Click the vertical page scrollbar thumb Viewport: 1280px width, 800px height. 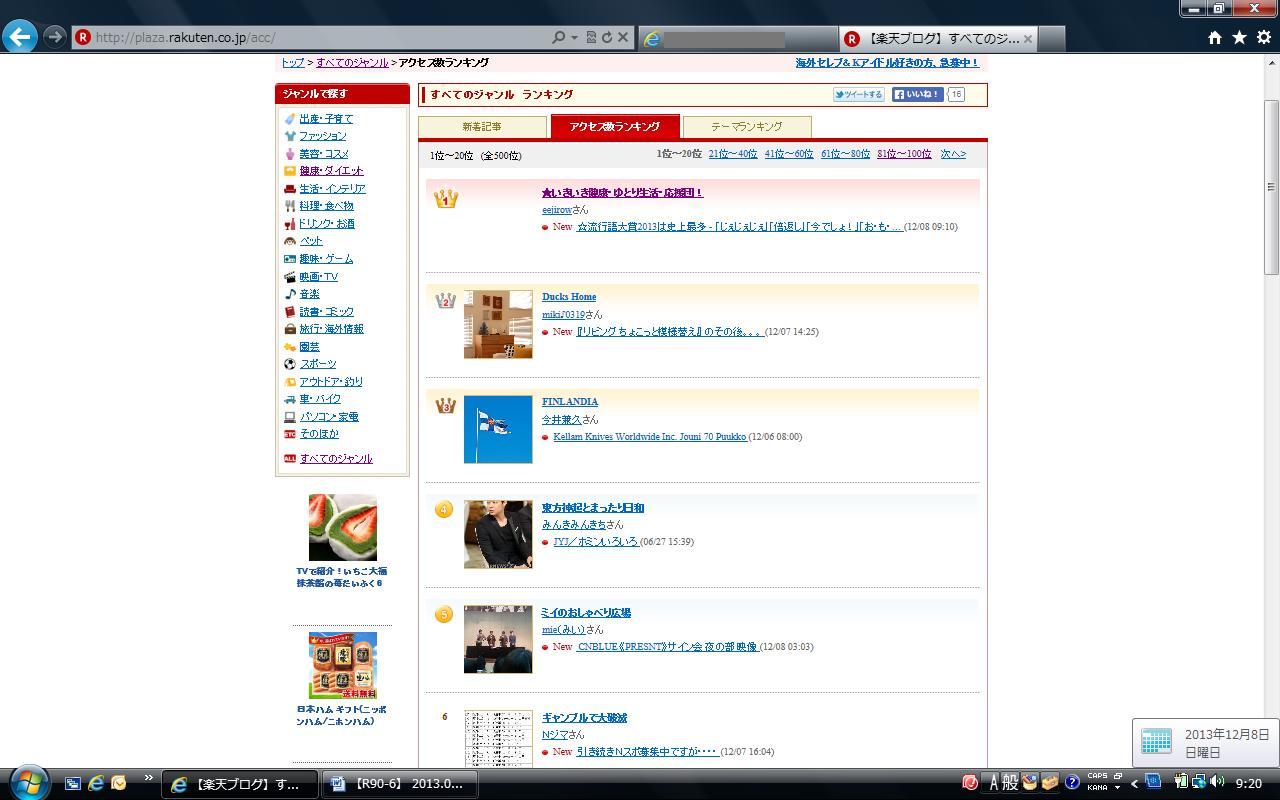[1271, 187]
